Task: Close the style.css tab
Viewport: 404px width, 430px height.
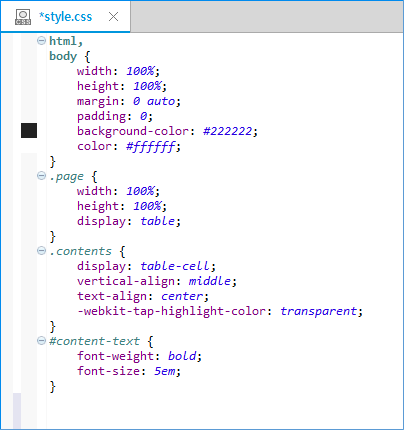Action: [113, 17]
